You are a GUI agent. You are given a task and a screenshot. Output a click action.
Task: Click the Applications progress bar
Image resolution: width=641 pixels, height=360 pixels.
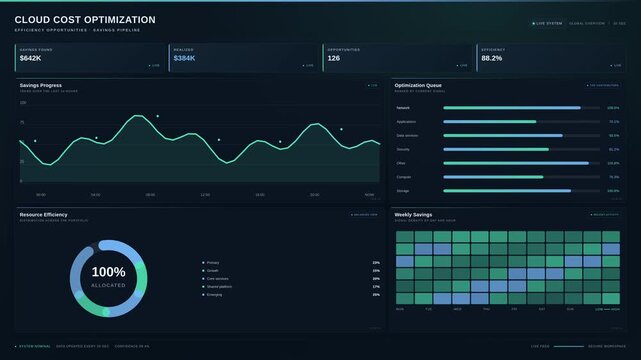[x=521, y=122]
